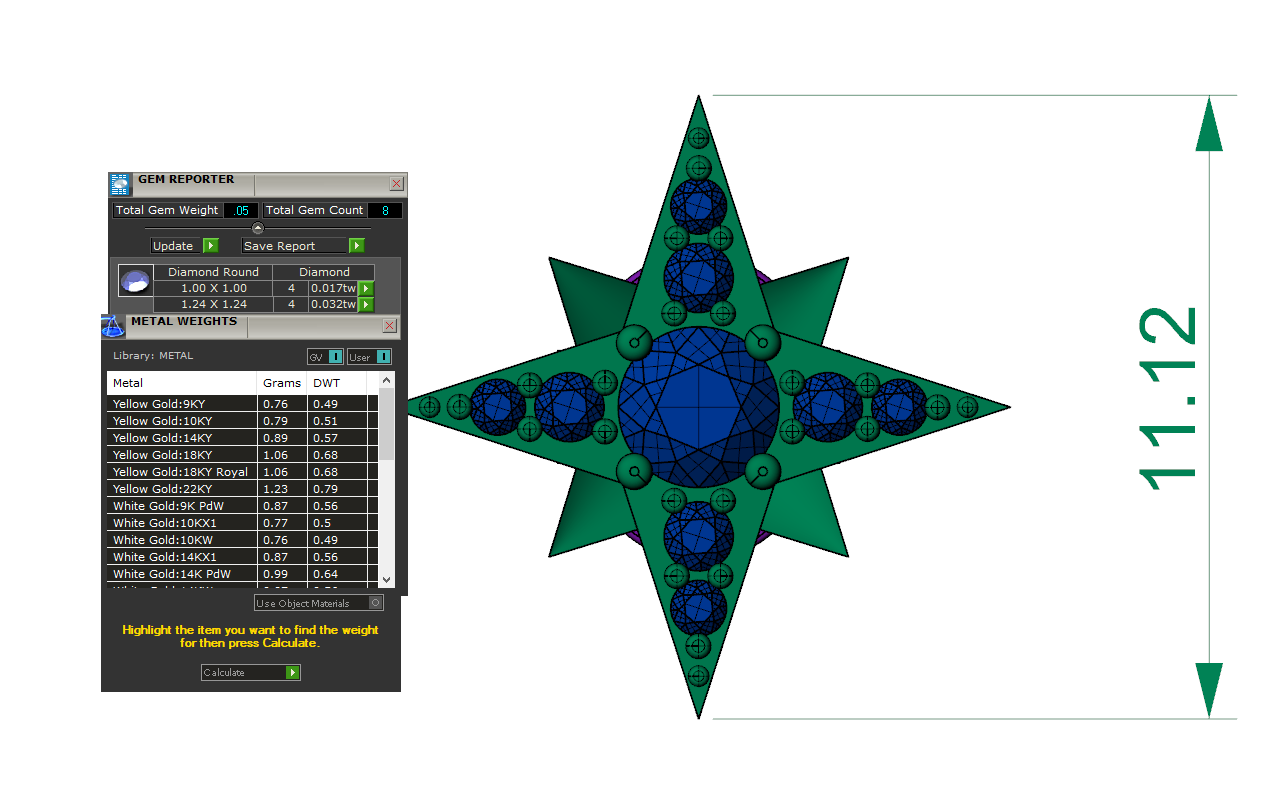Toggle the User library switch

point(383,357)
